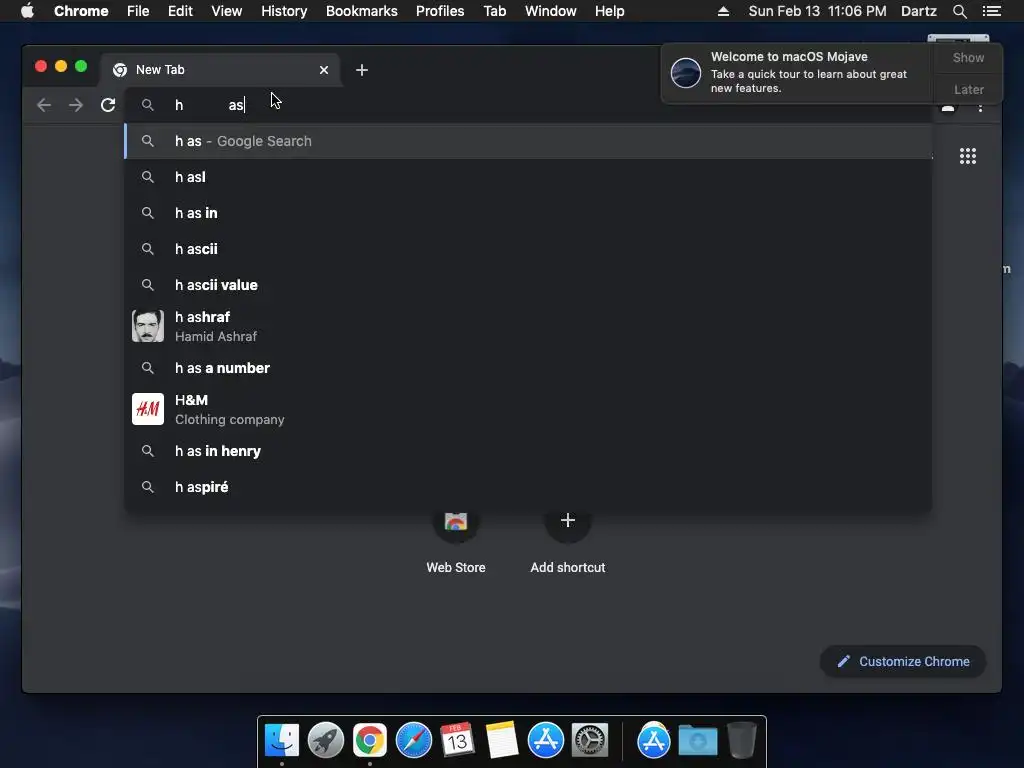Open Spotlight search in menu bar
The width and height of the screenshot is (1024, 768).
pyautogui.click(x=959, y=11)
